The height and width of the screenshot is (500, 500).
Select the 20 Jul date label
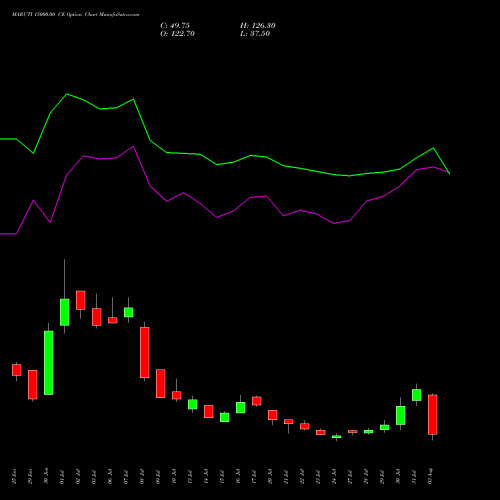pos(270,476)
